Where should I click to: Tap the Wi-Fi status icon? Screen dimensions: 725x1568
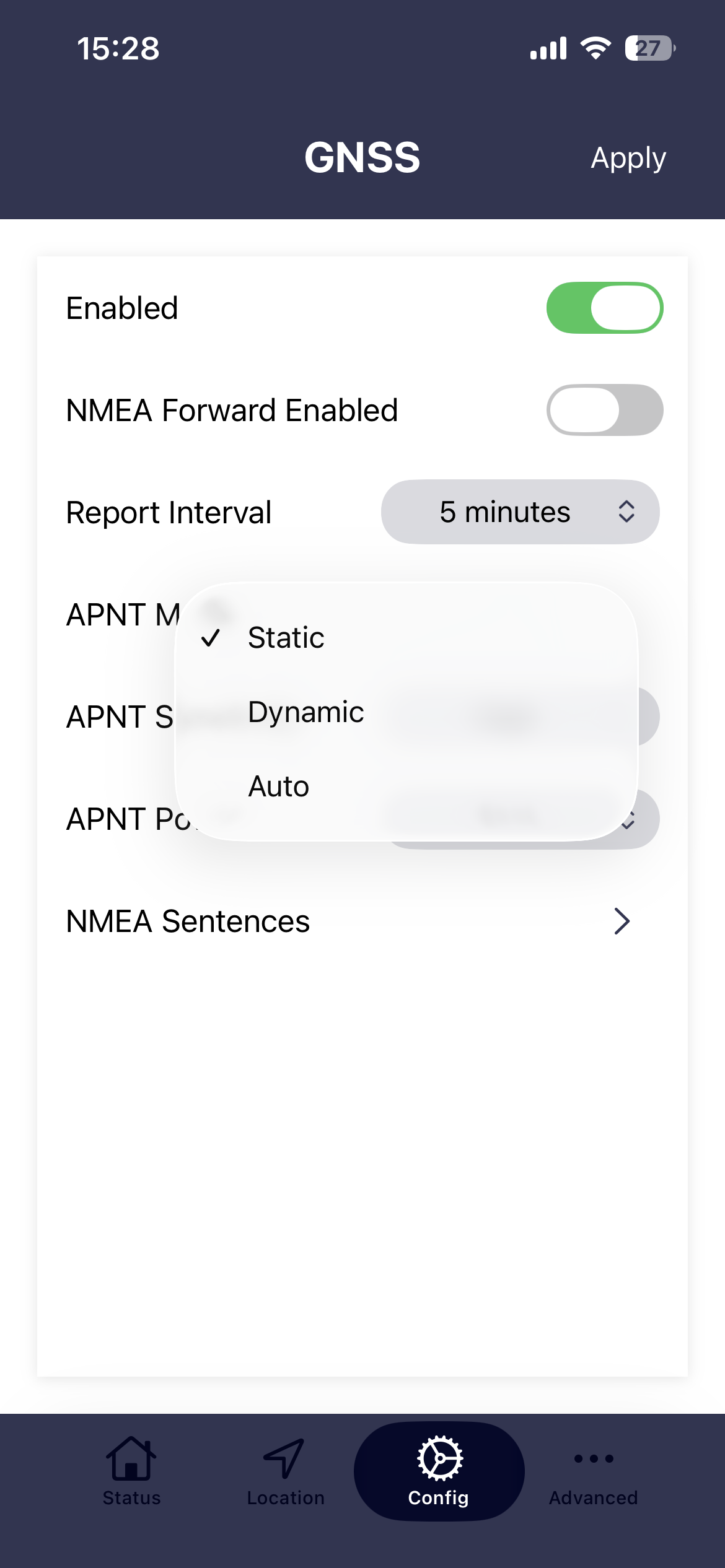(595, 48)
